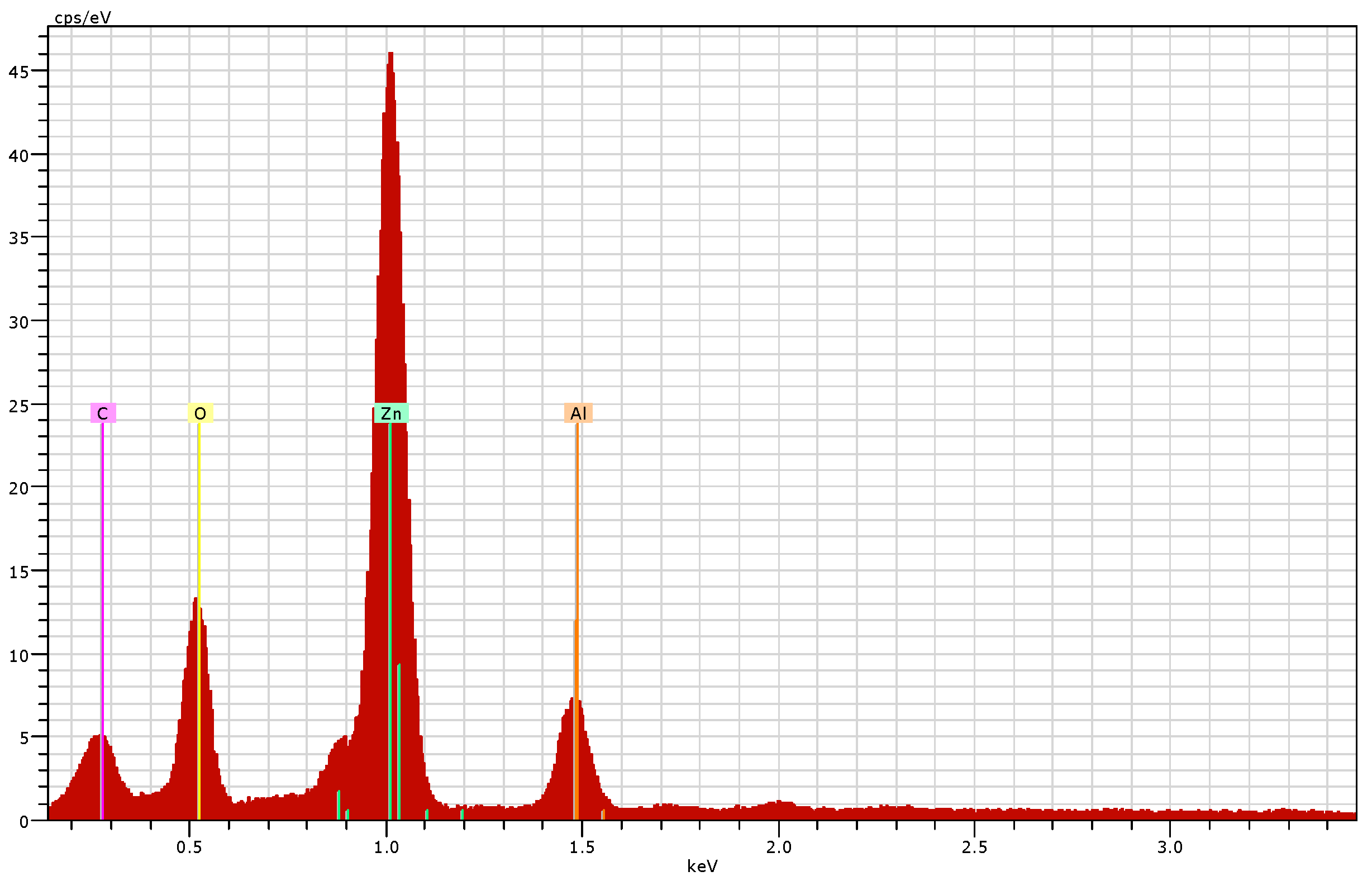Click the small bump near 2.0 keV
1372x881 pixels.
[x=779, y=803]
